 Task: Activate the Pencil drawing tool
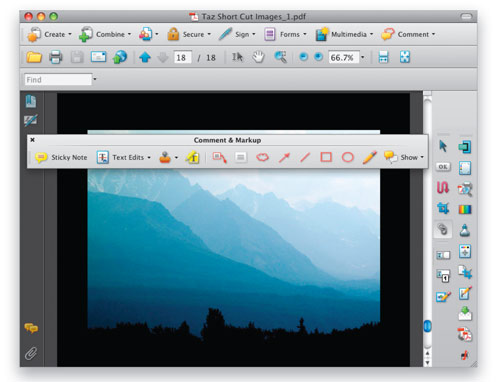[x=370, y=157]
